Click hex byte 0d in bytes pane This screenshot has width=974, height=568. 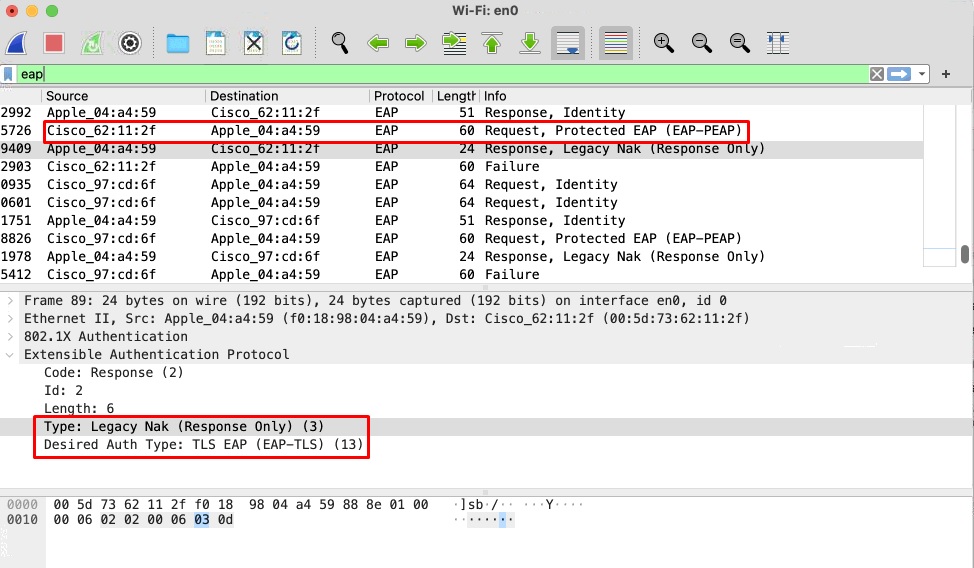pos(225,520)
